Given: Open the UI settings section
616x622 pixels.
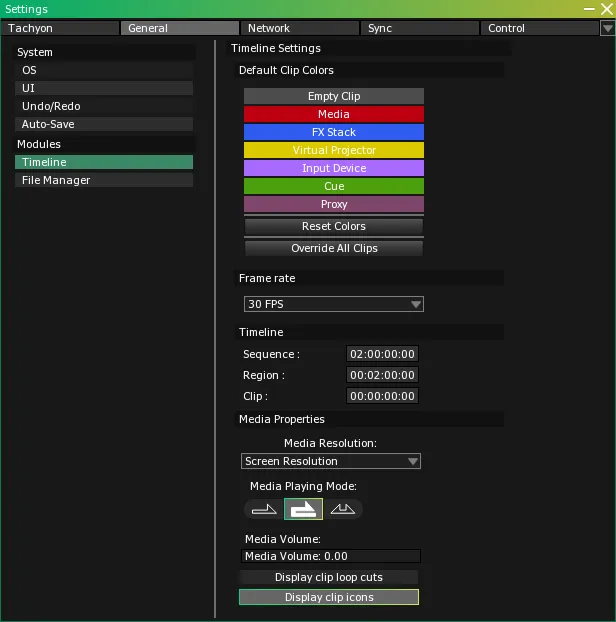Looking at the screenshot, I should 104,88.
